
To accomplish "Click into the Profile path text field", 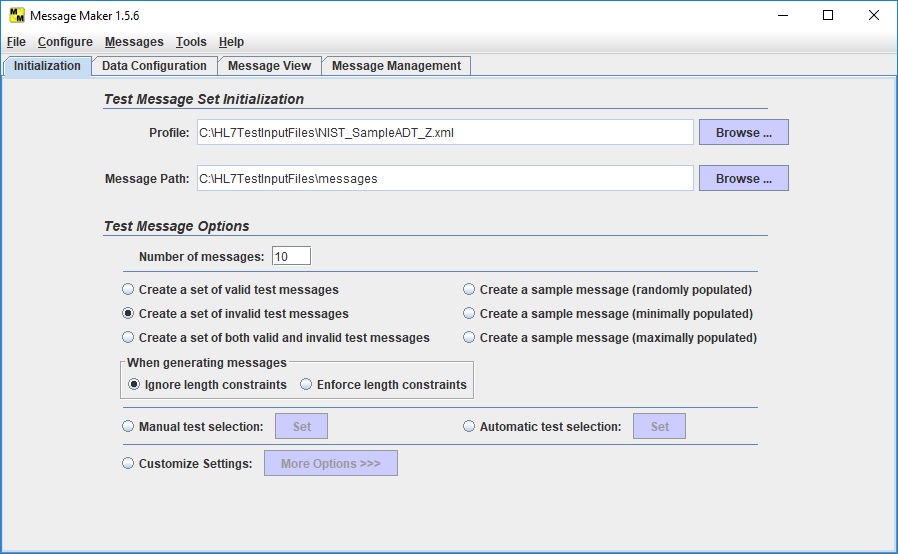I will 443,132.
